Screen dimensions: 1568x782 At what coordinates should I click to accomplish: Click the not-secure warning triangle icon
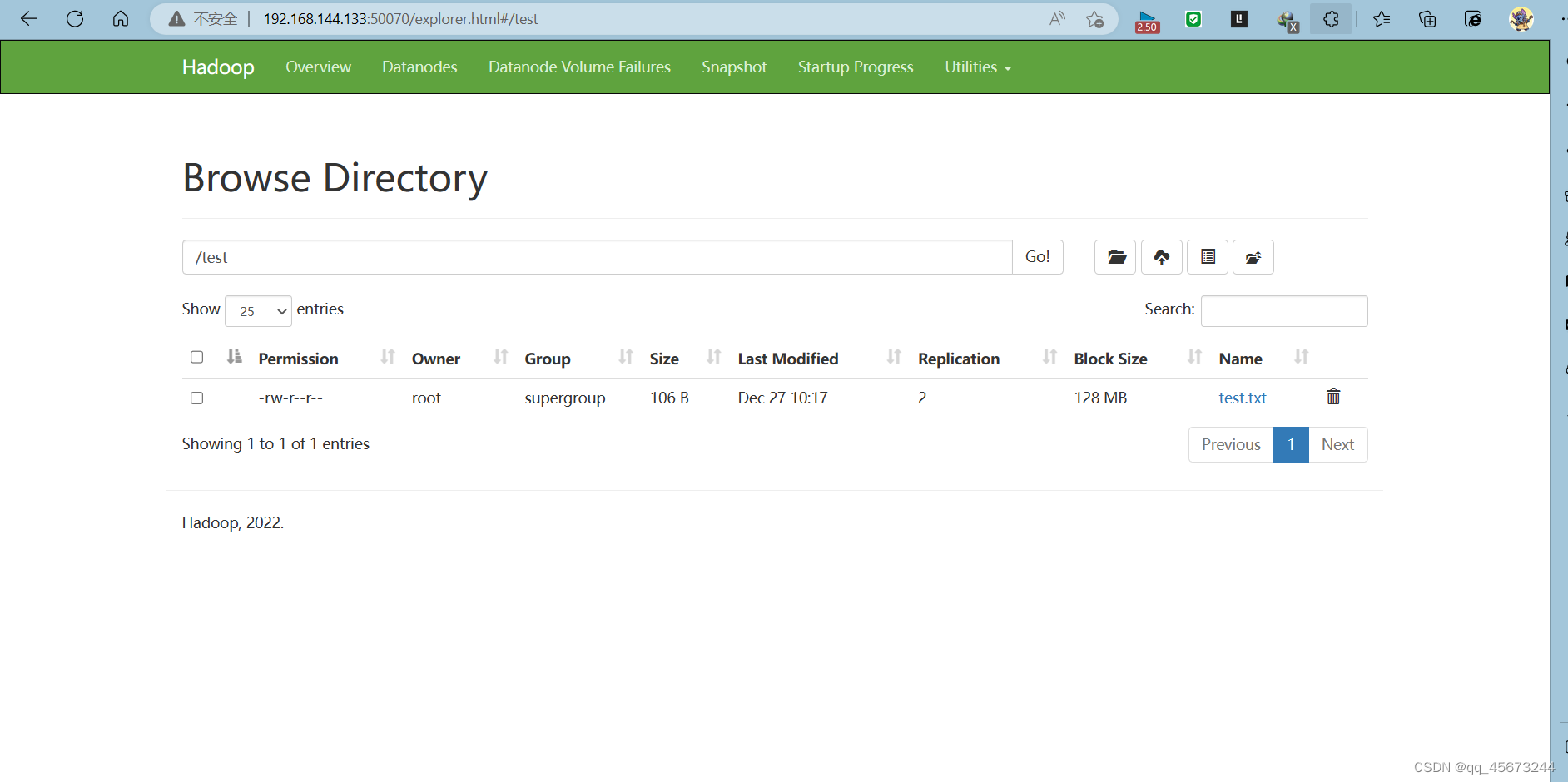[176, 18]
